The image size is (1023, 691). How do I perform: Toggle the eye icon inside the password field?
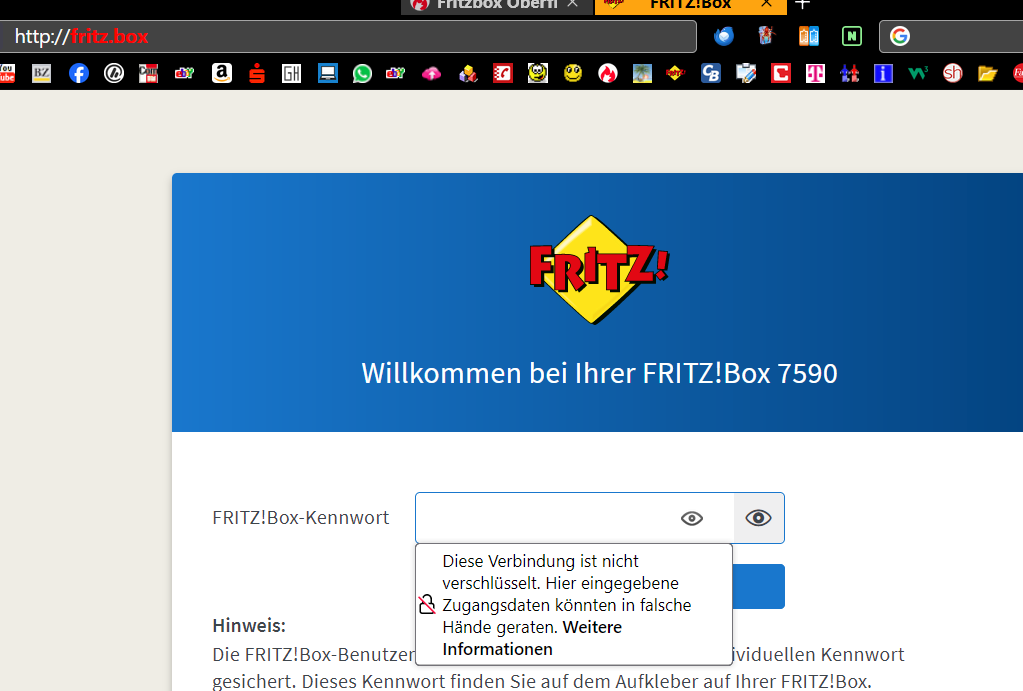pyautogui.click(x=692, y=518)
